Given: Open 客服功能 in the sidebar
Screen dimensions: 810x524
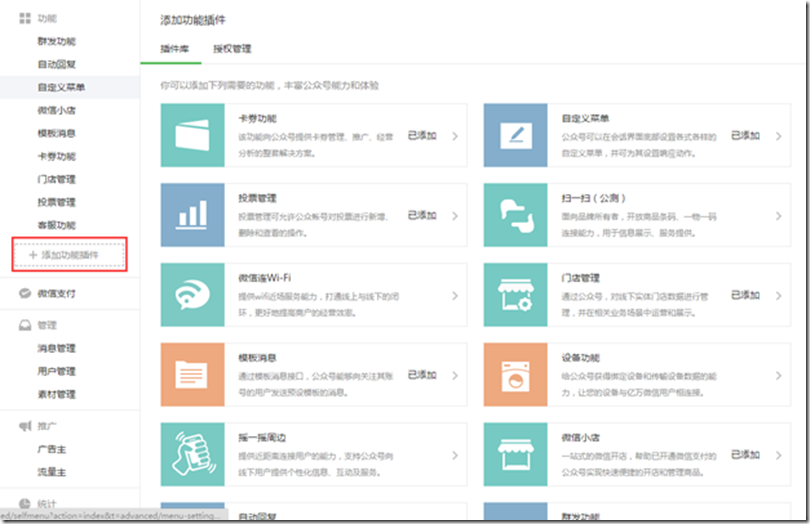Looking at the screenshot, I should [x=56, y=225].
